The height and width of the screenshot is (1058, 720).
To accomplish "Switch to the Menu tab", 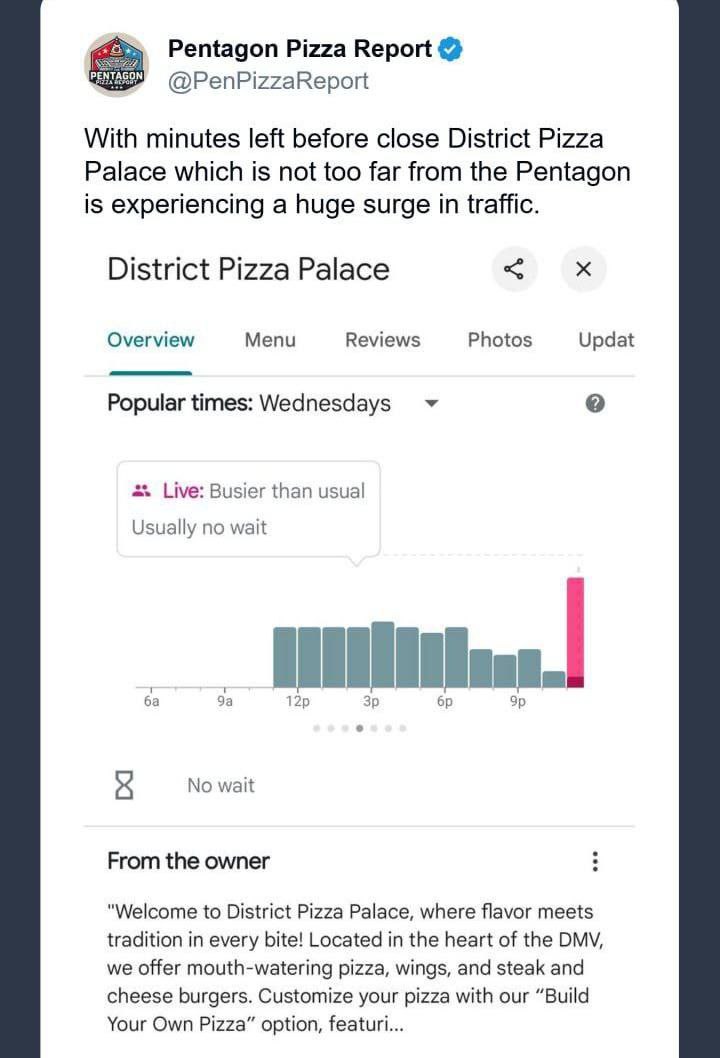I will [x=270, y=340].
